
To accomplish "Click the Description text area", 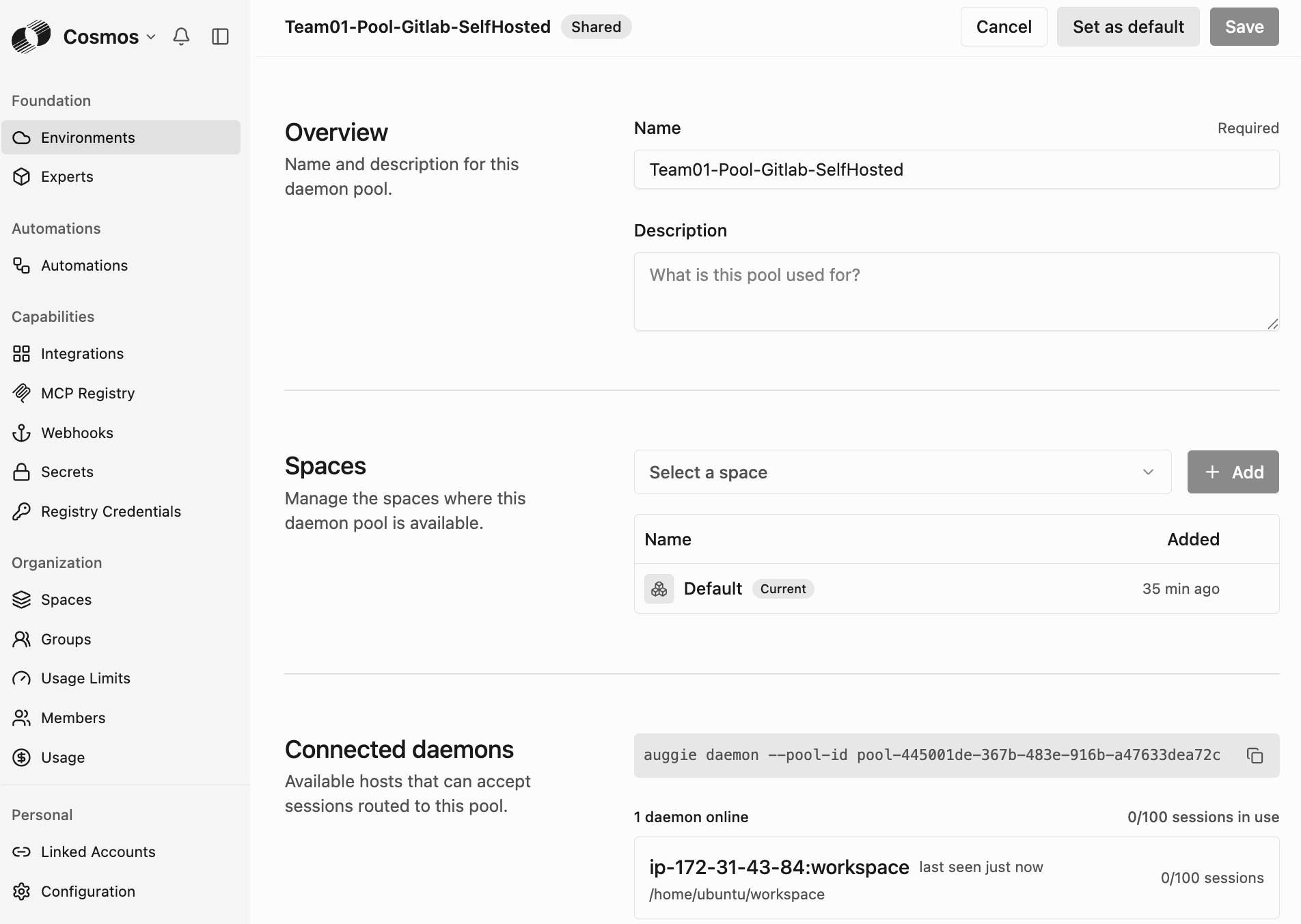I will (957, 292).
